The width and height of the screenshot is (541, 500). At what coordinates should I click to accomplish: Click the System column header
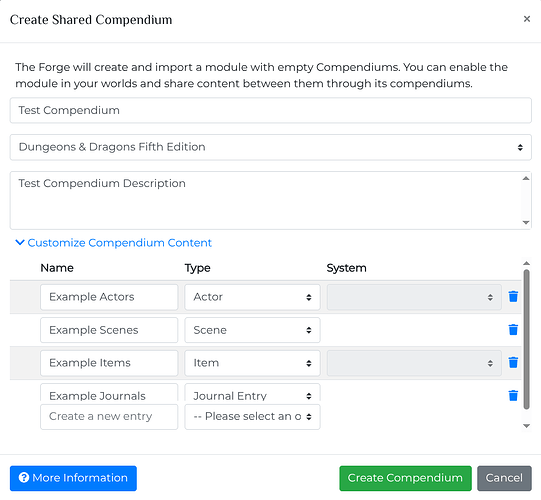coord(346,268)
